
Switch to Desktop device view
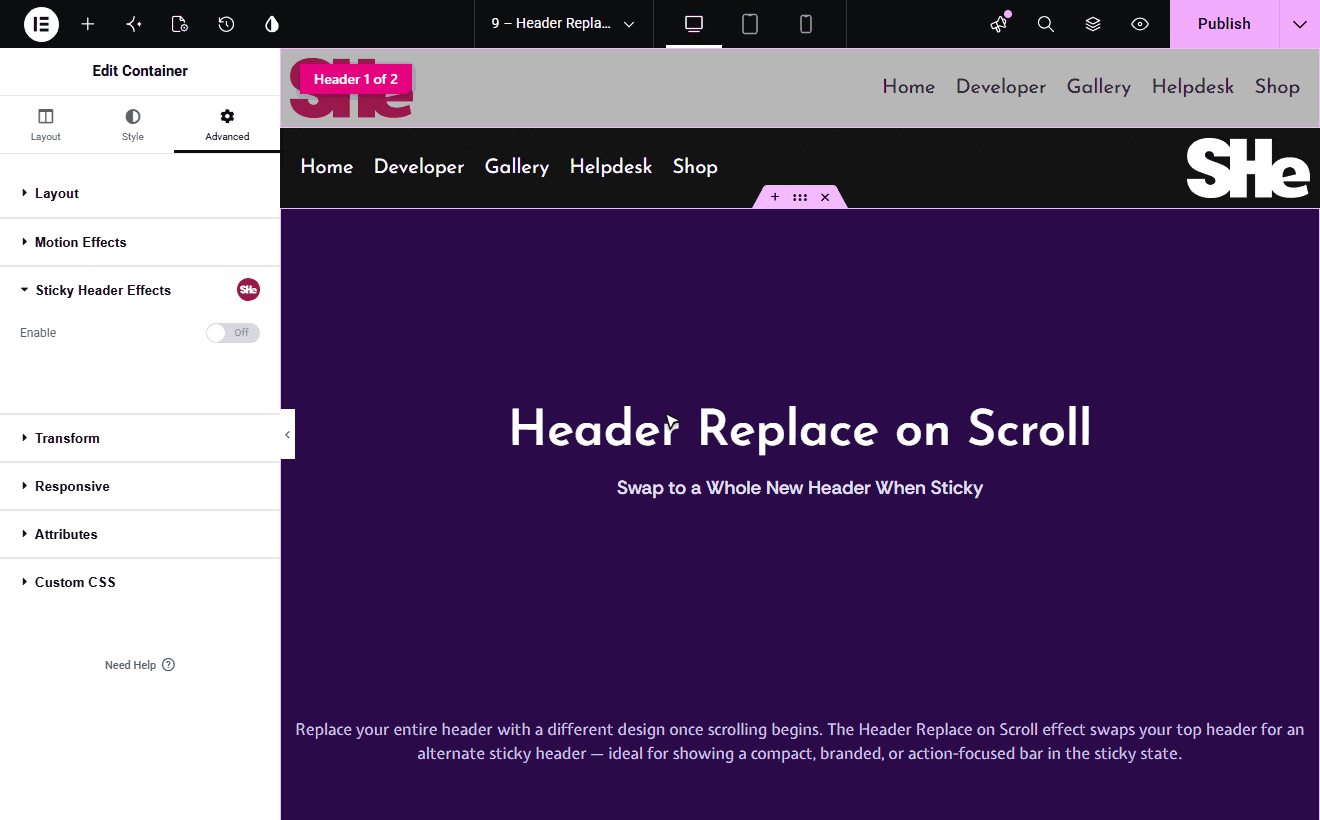point(694,24)
